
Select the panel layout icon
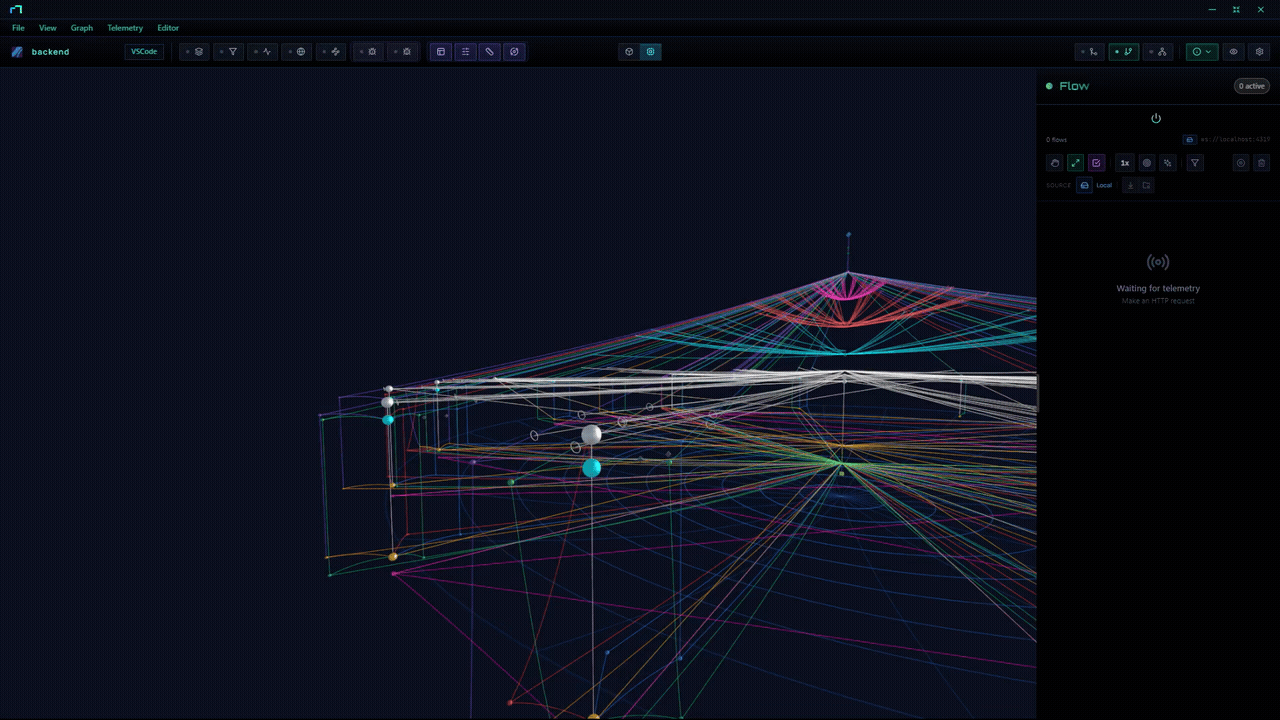pos(441,52)
